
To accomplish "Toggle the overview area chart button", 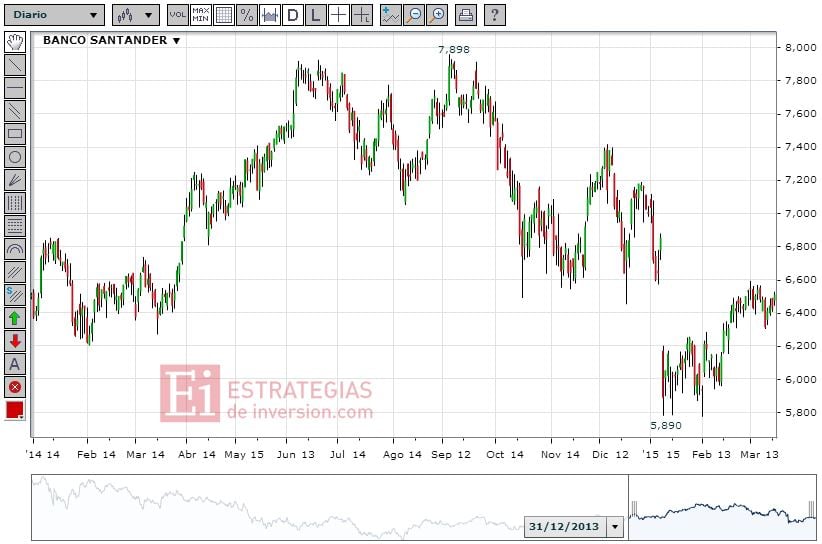I will click(x=269, y=15).
